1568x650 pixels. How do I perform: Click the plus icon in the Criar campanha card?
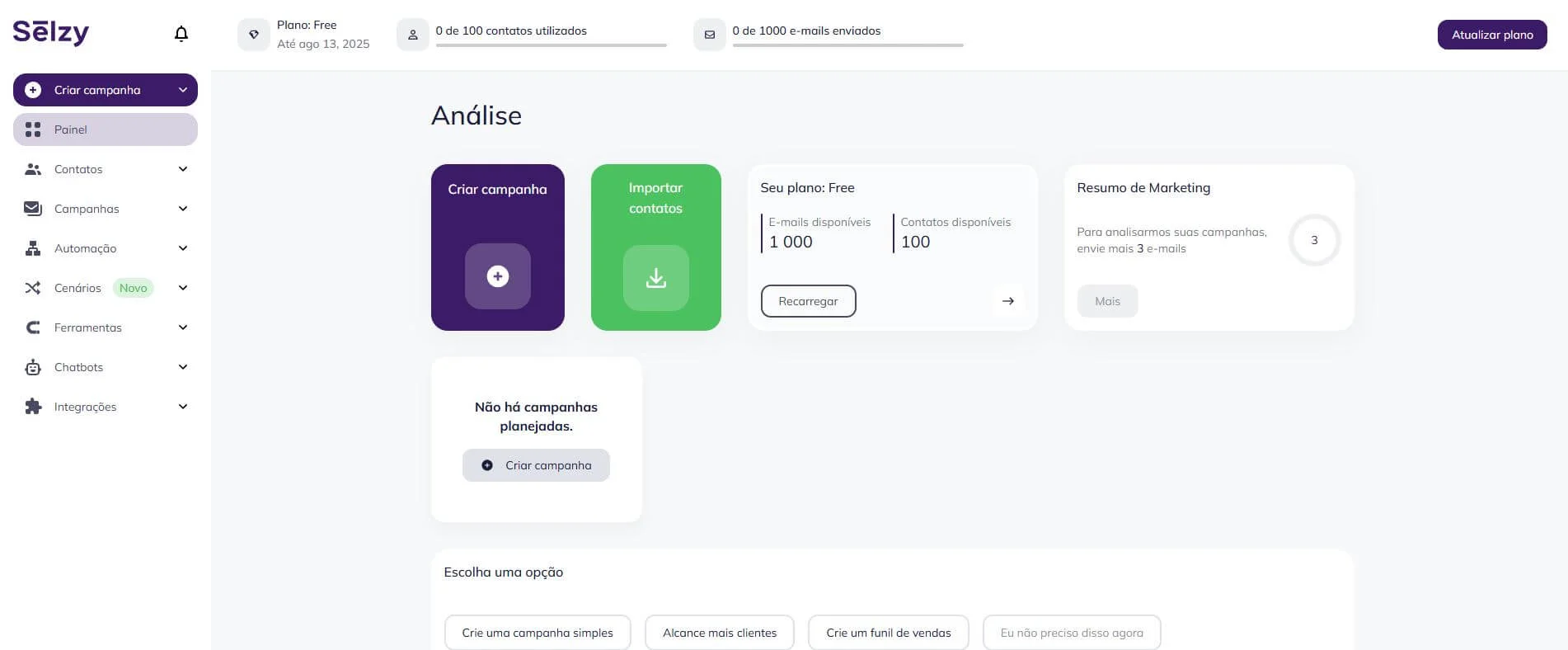click(x=497, y=276)
